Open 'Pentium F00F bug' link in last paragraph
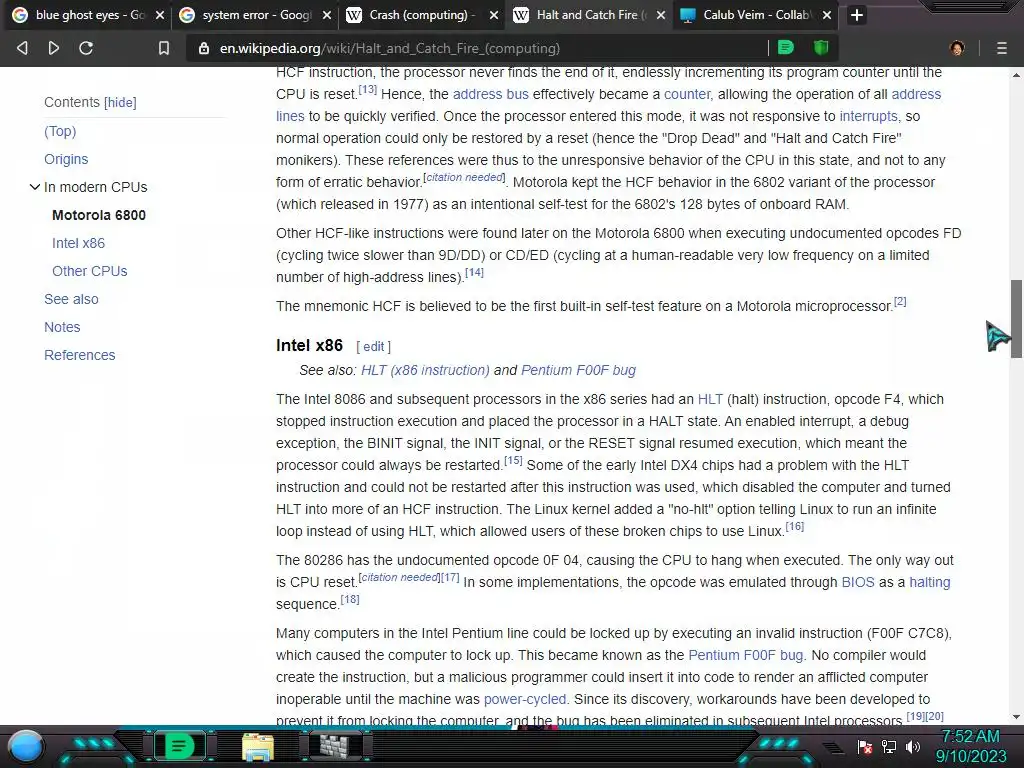 pyautogui.click(x=746, y=655)
